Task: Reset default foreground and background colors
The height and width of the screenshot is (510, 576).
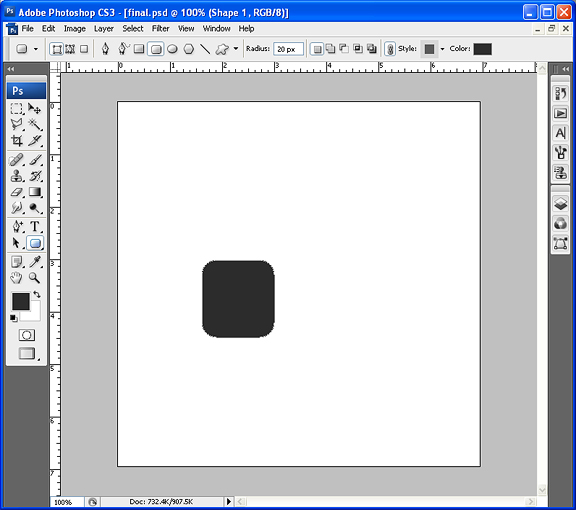Action: [14, 318]
